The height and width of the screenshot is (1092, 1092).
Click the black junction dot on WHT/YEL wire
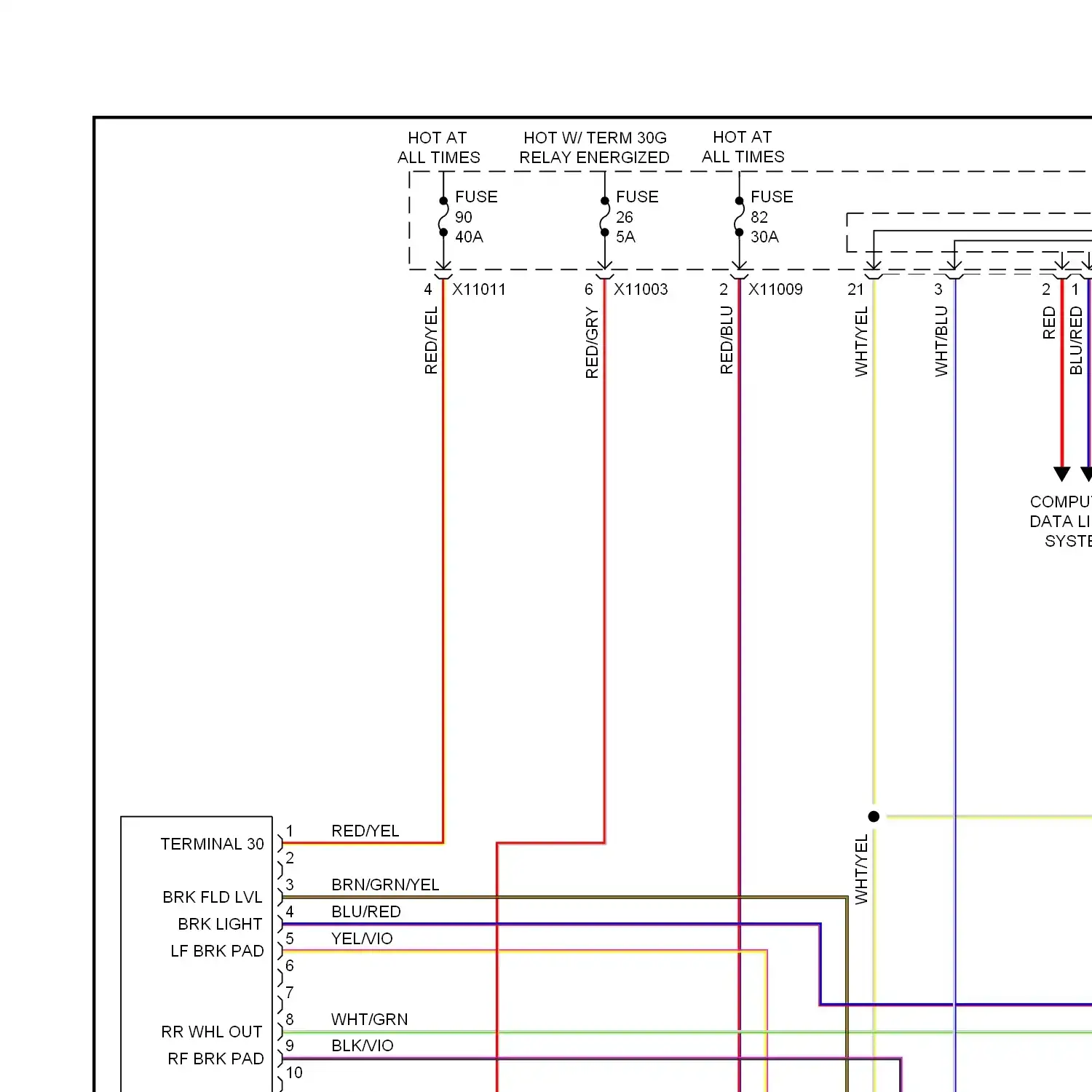click(874, 817)
